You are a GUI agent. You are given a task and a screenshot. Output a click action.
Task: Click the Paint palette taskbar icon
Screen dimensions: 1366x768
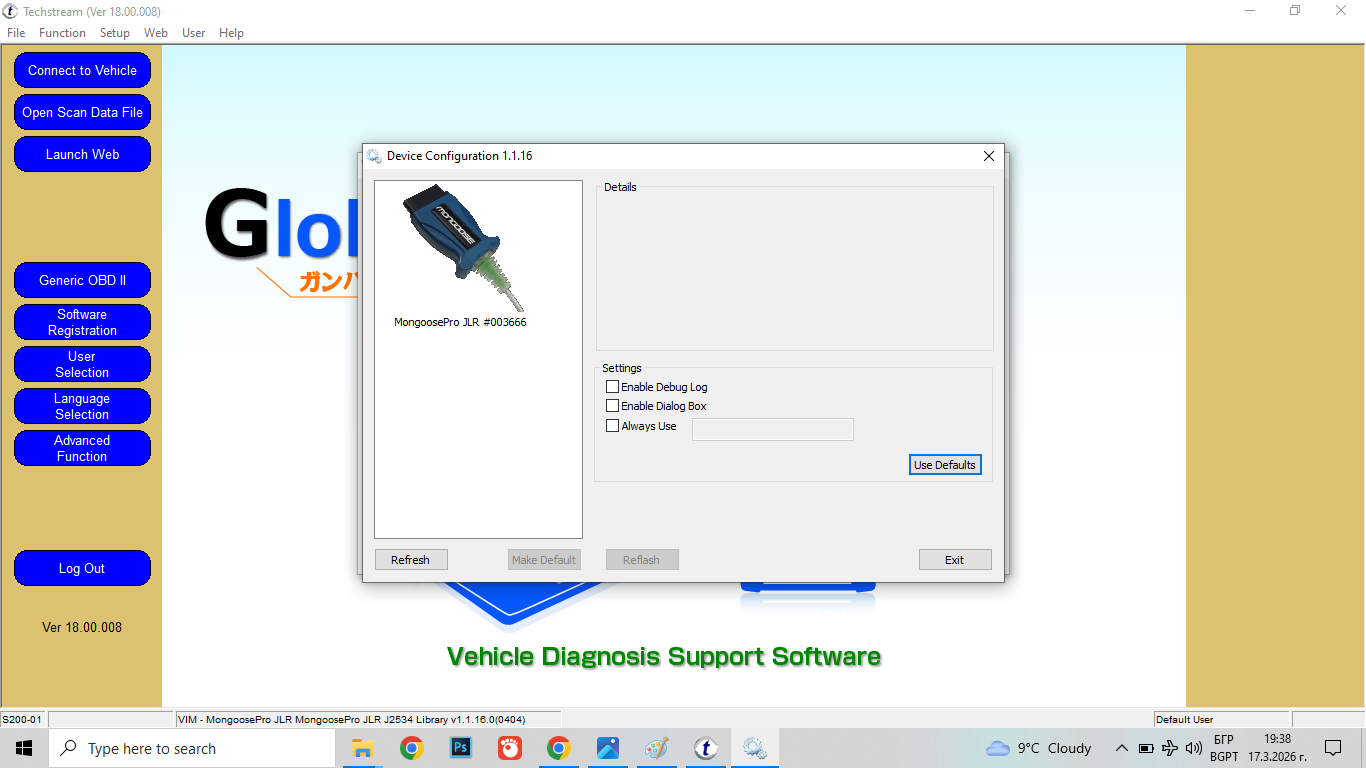(656, 748)
